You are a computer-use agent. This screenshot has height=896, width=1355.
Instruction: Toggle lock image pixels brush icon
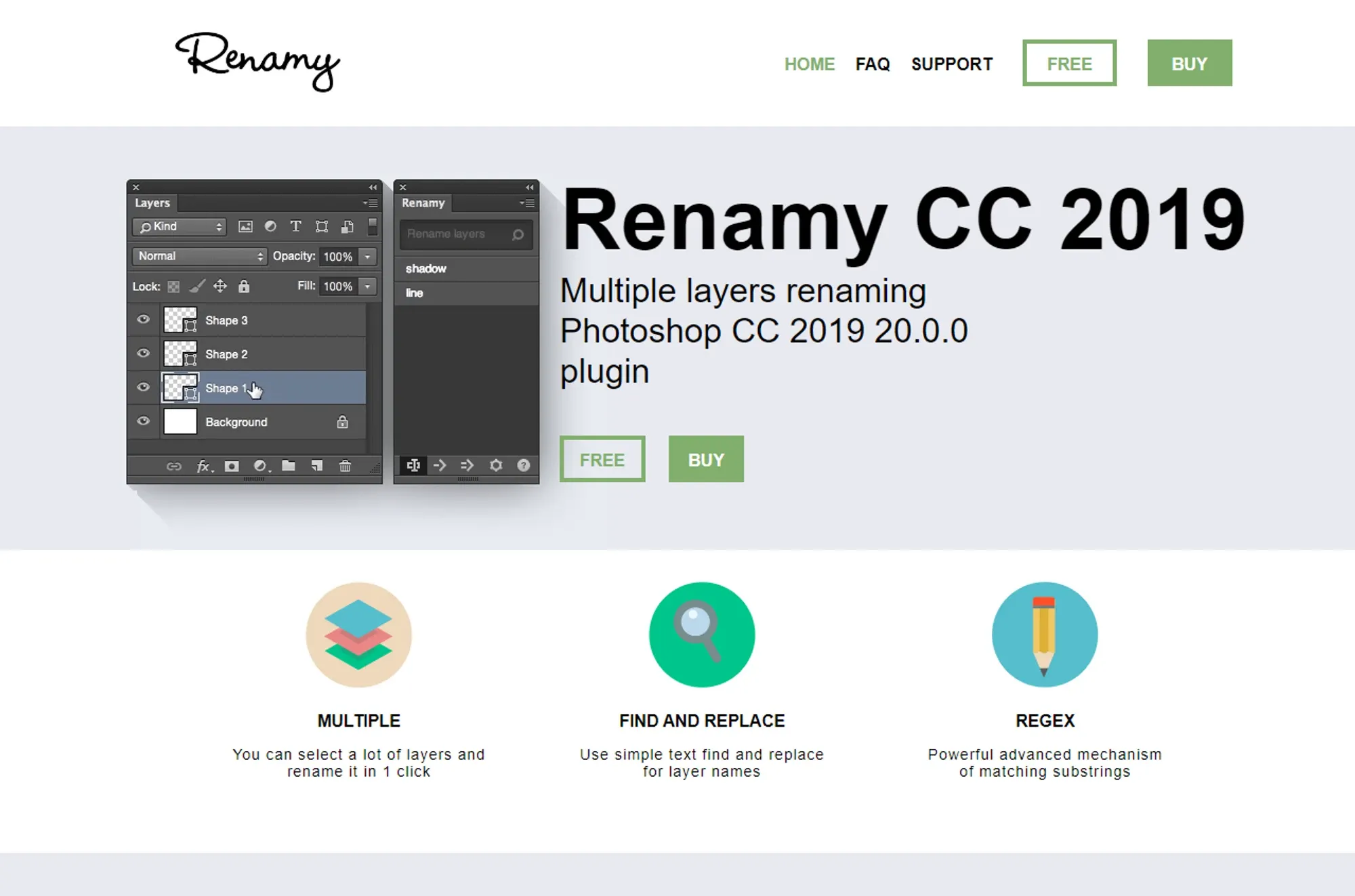[x=197, y=286]
